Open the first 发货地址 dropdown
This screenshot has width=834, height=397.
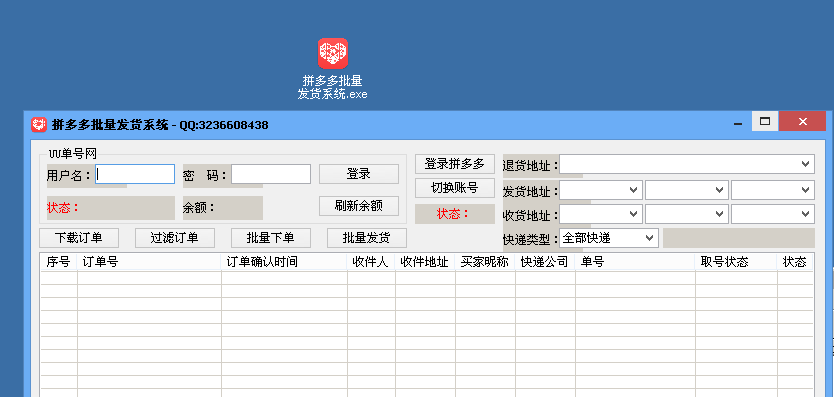click(x=601, y=190)
